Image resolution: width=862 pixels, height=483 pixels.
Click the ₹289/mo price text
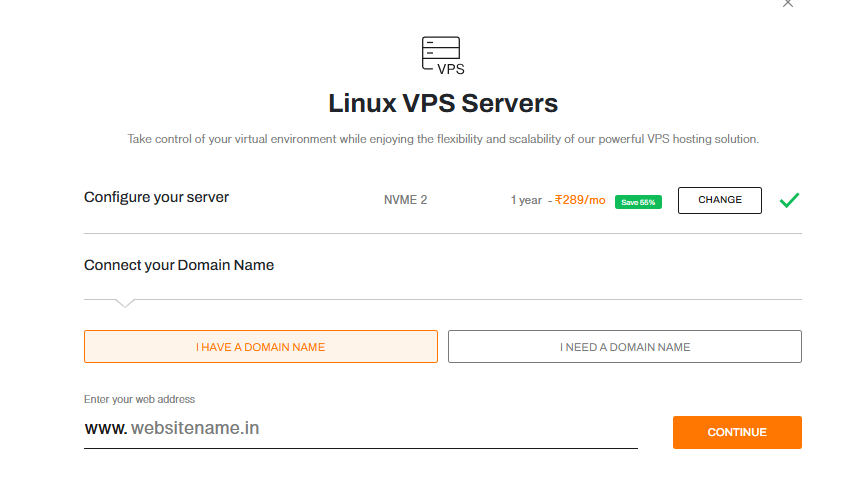(x=580, y=200)
